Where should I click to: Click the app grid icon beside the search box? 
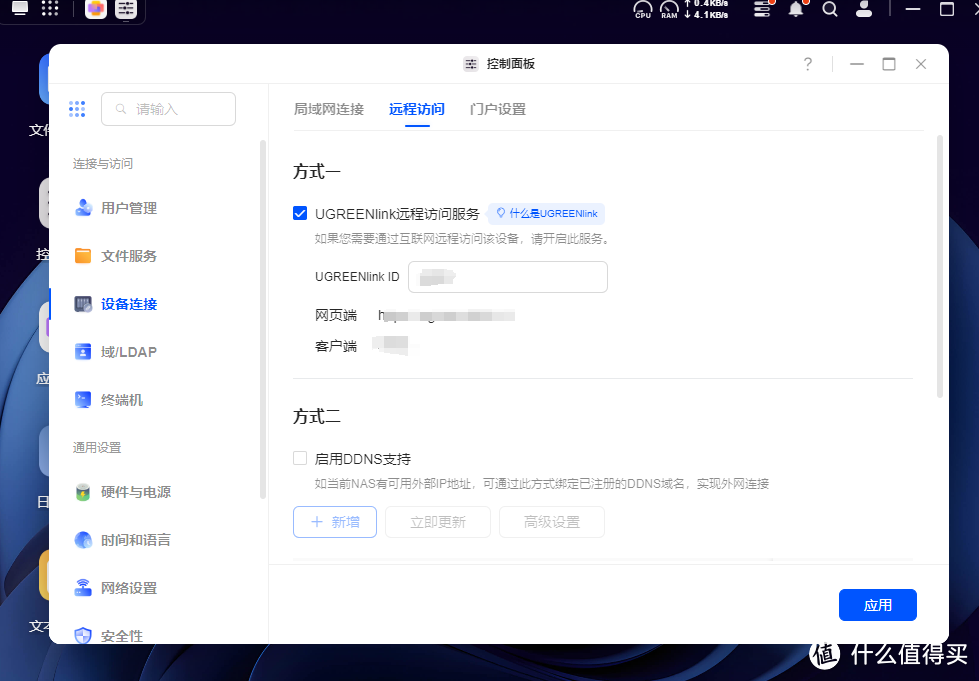77,109
